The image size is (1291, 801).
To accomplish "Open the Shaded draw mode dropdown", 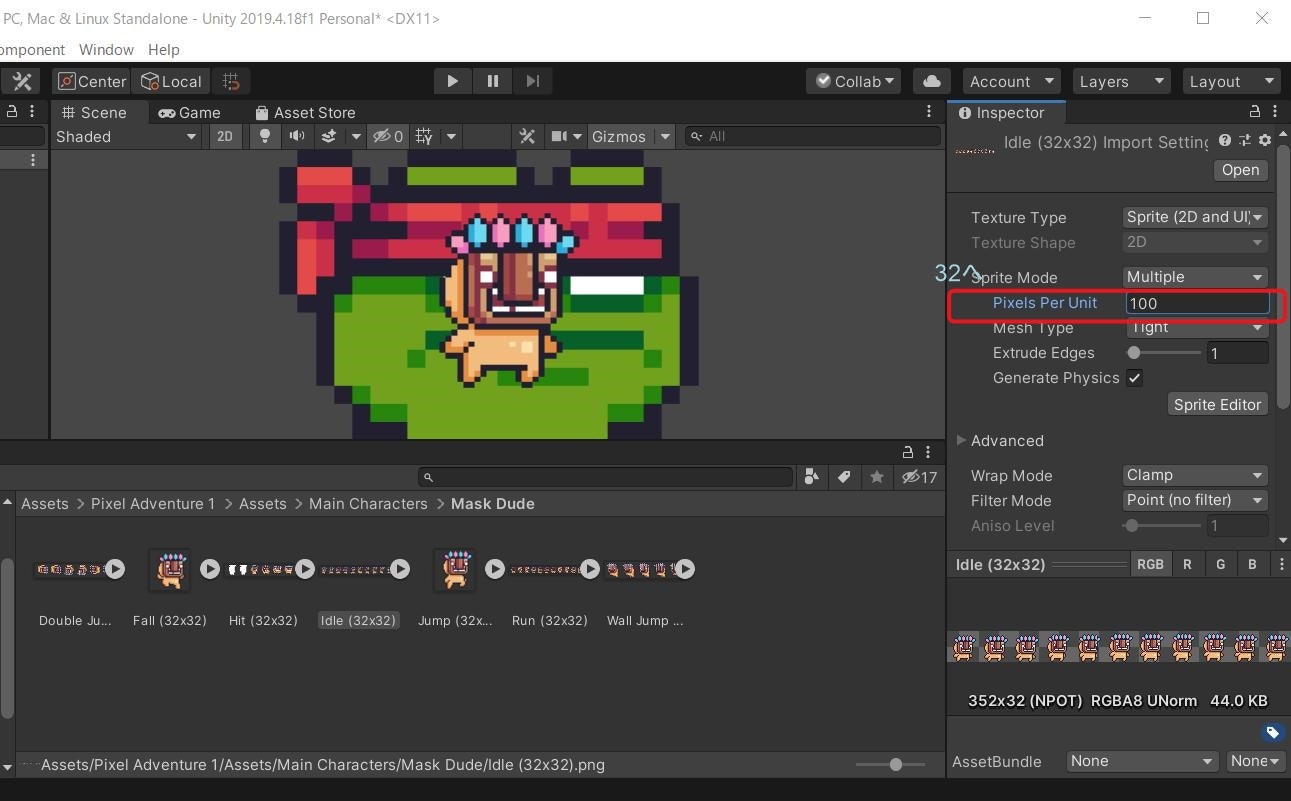I will (x=126, y=136).
